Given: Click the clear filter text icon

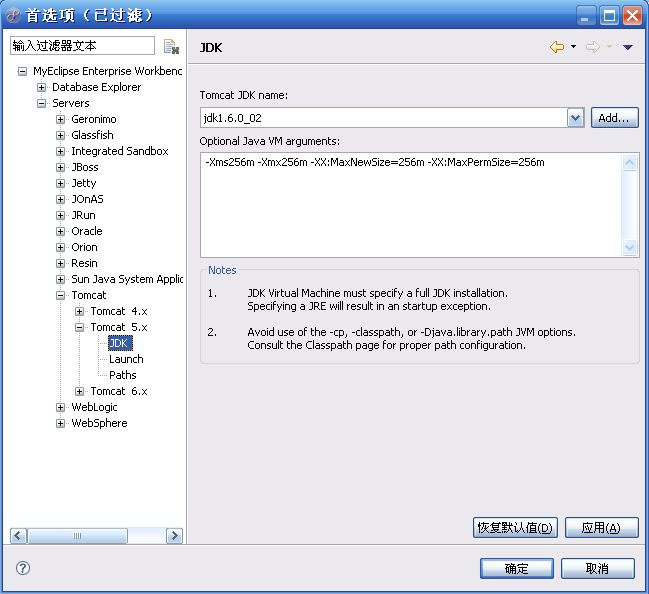Looking at the screenshot, I should 171,46.
